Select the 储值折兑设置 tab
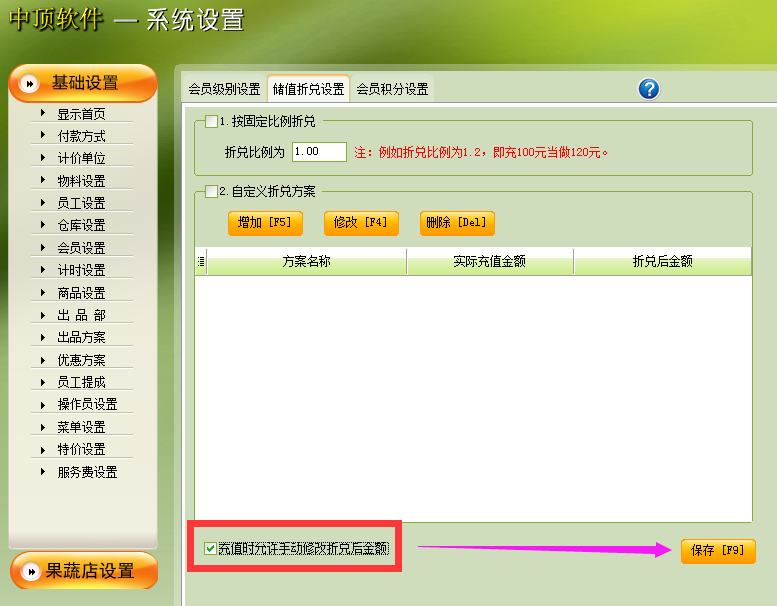The height and width of the screenshot is (606, 777). (x=308, y=89)
